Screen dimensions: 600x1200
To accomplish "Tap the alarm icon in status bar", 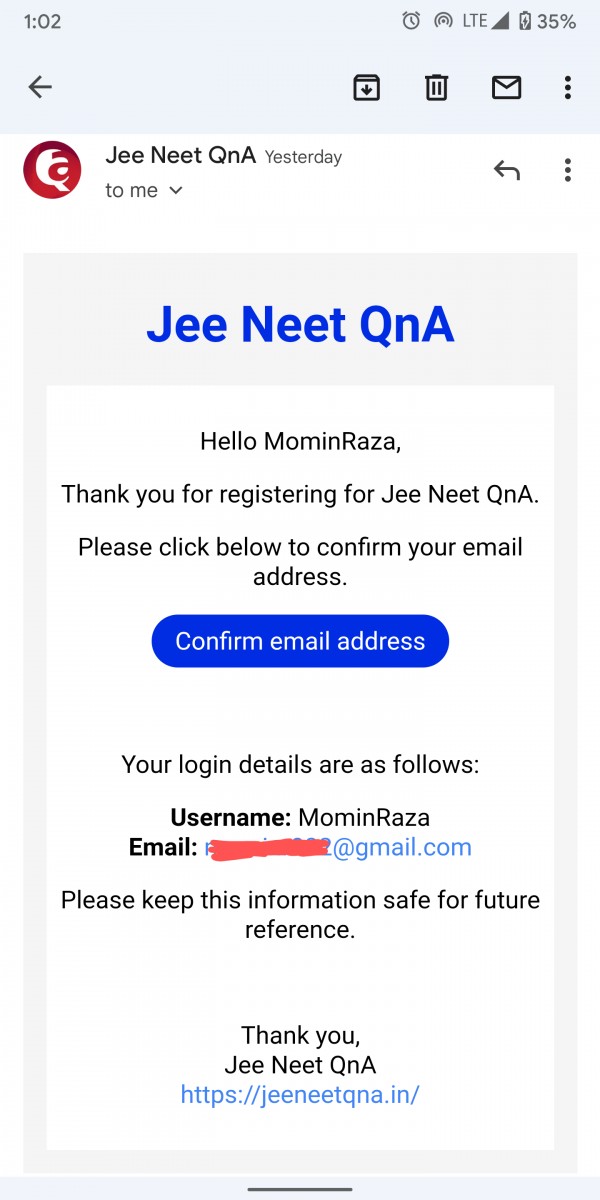I will (x=411, y=21).
